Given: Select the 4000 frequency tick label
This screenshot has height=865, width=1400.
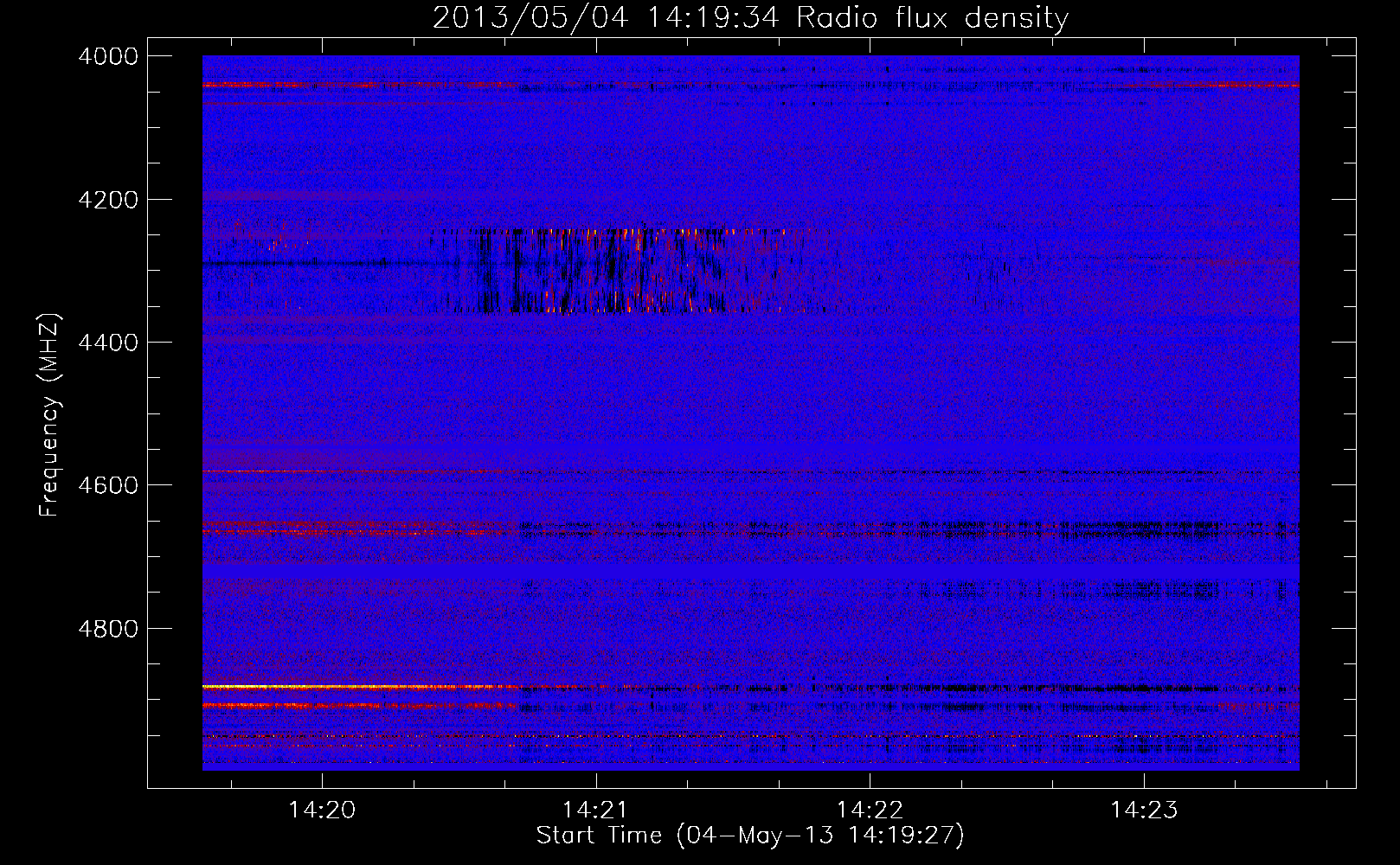Looking at the screenshot, I should pyautogui.click(x=108, y=56).
